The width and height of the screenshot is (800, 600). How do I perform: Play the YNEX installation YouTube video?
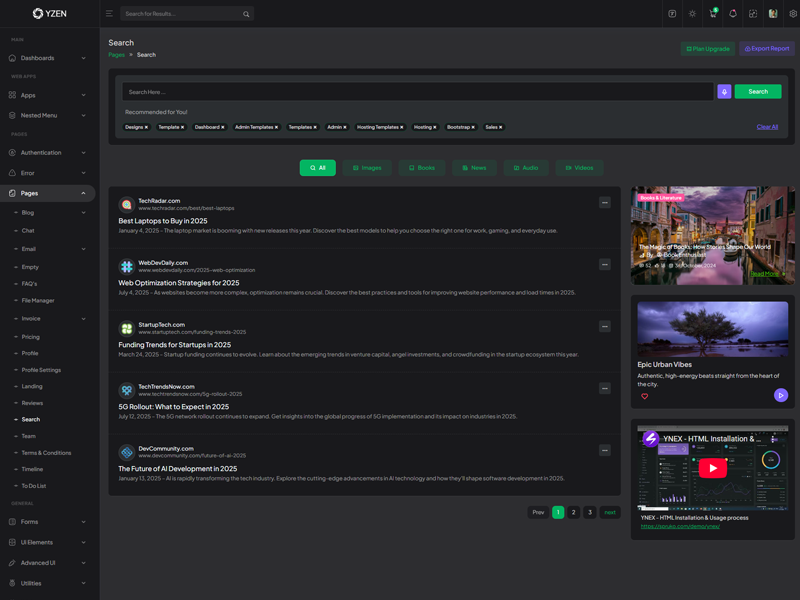712,468
